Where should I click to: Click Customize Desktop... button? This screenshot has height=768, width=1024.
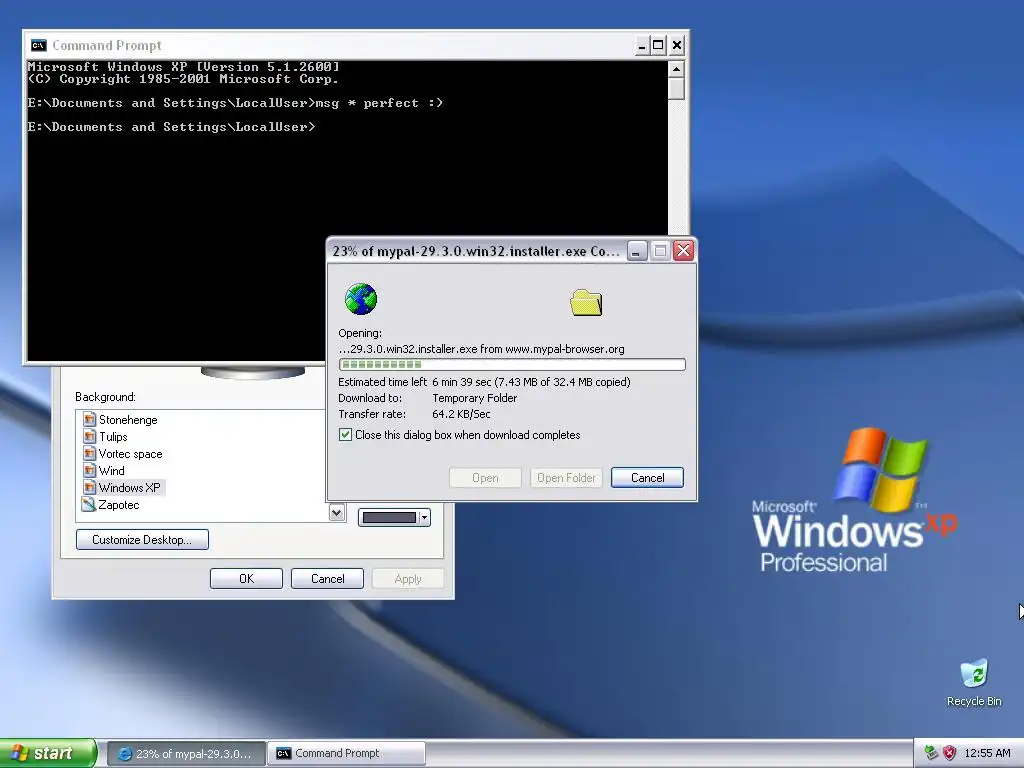(x=142, y=539)
